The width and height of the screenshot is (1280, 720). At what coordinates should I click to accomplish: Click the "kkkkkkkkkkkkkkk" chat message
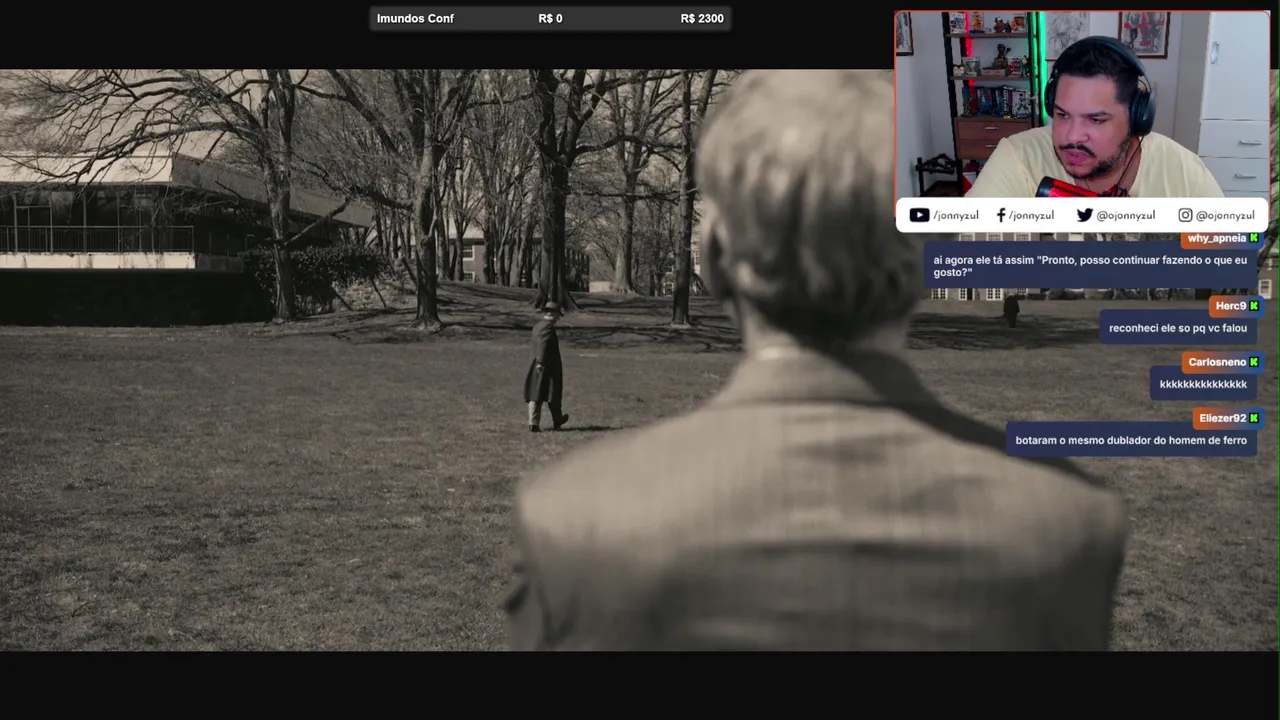click(x=1203, y=384)
